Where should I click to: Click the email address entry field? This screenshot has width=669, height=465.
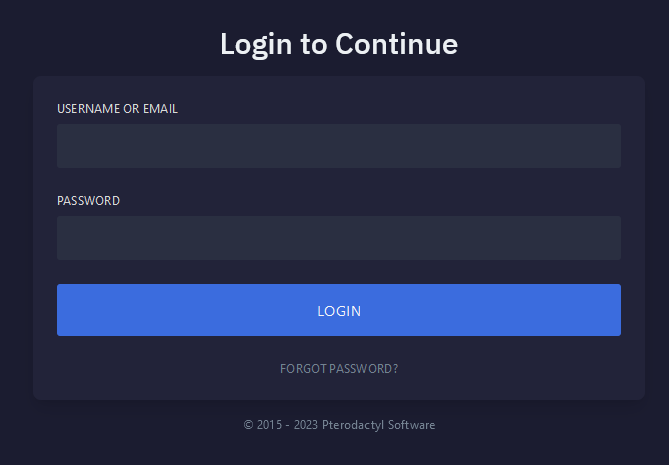pyautogui.click(x=338, y=146)
